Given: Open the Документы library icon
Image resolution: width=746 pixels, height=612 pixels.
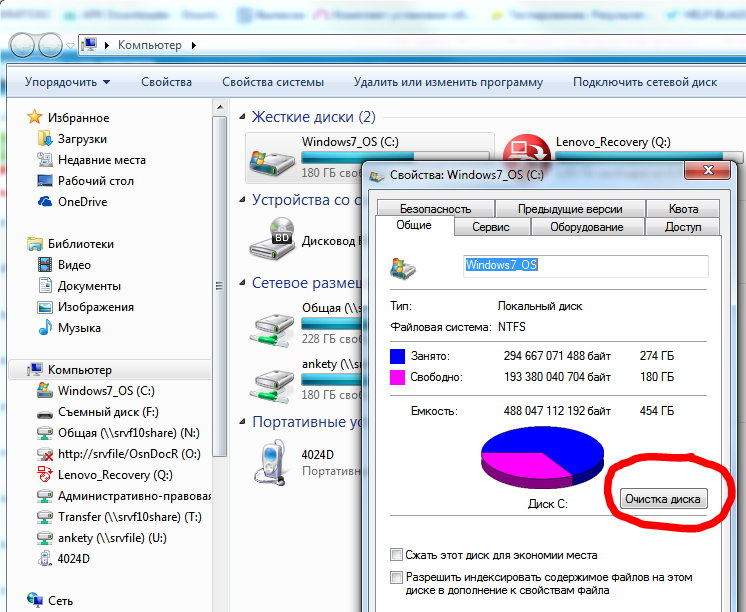Looking at the screenshot, I should (x=45, y=286).
